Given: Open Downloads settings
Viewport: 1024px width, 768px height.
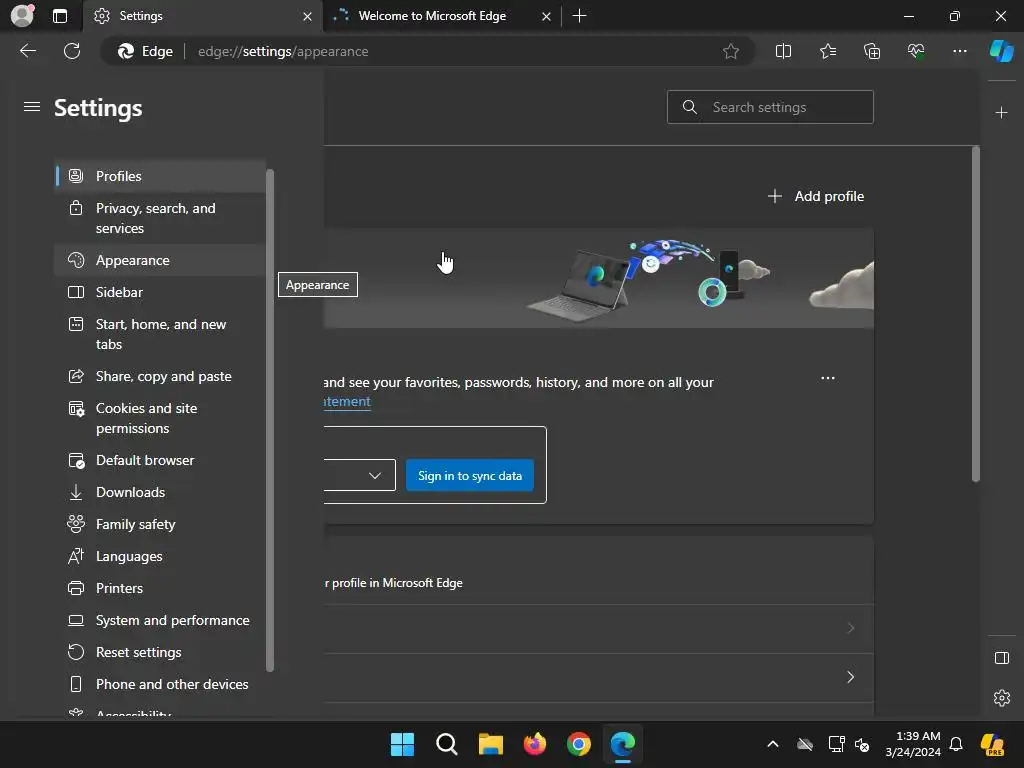Looking at the screenshot, I should coord(160,492).
